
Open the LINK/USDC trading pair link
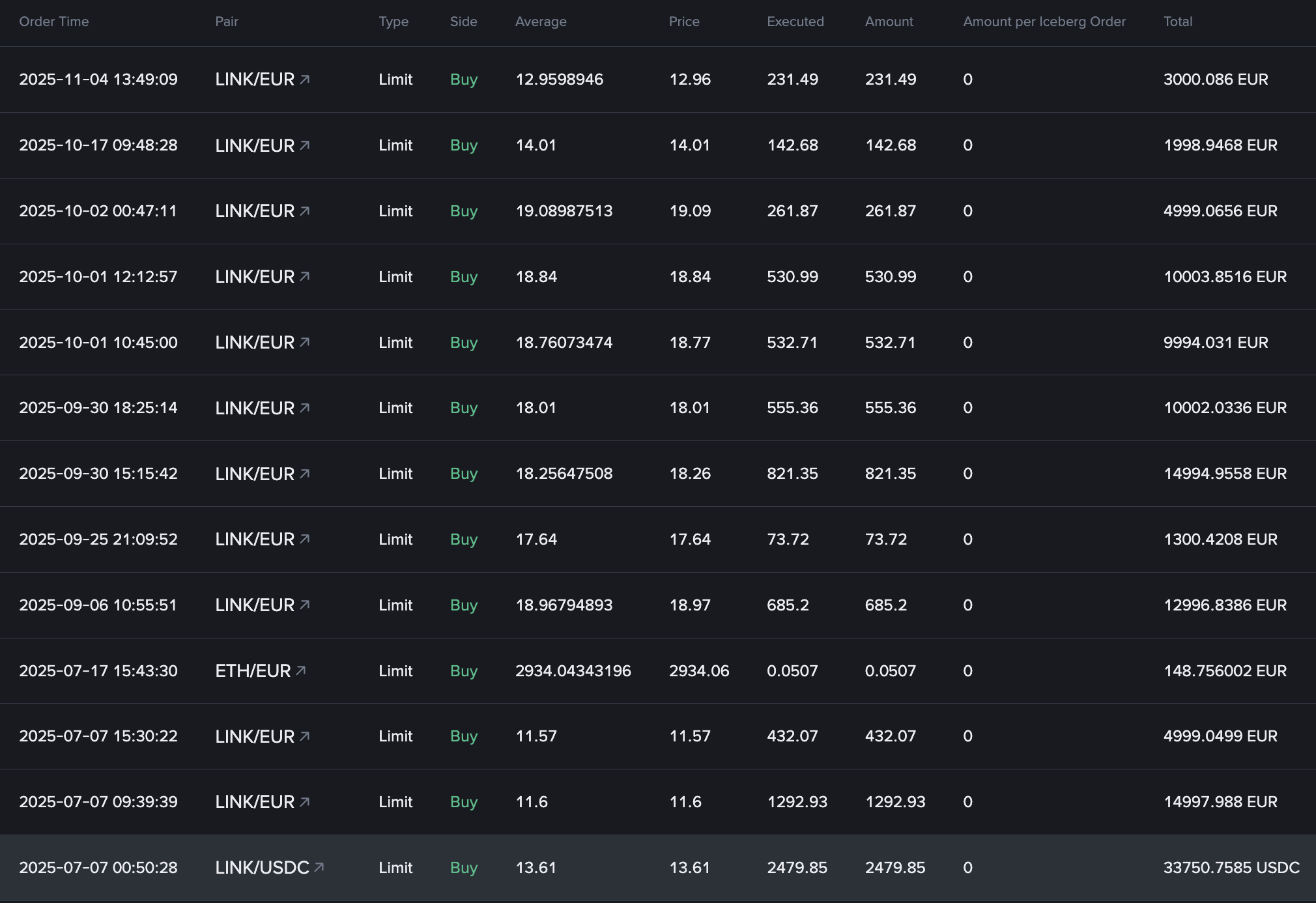262,868
